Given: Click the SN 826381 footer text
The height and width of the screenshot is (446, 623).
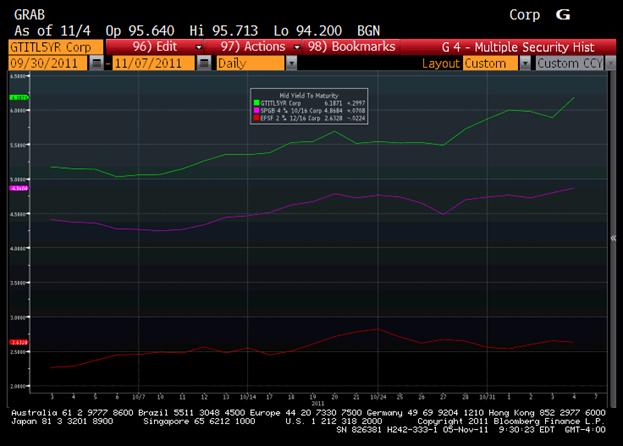Looking at the screenshot, I should (361, 430).
